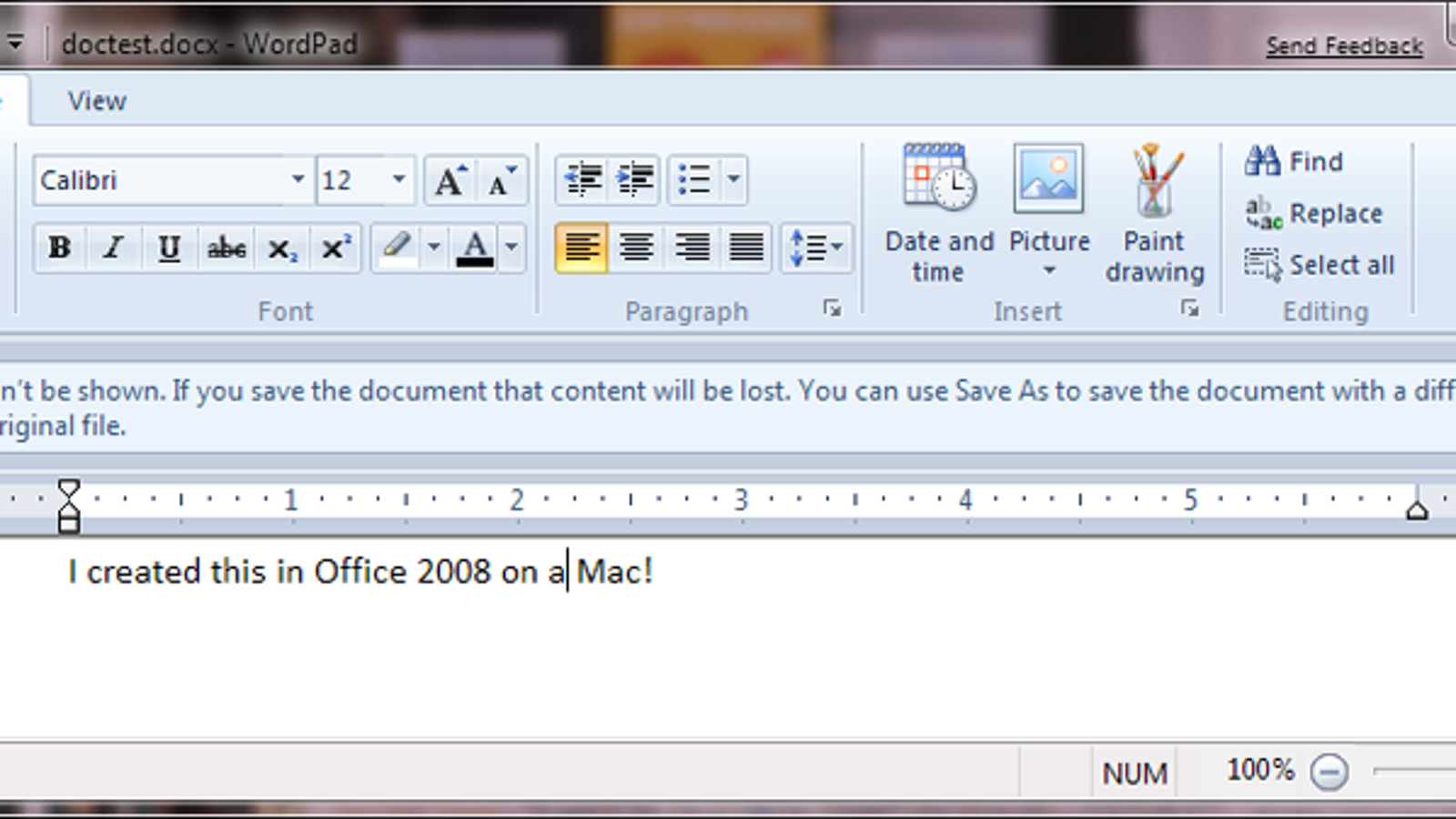The height and width of the screenshot is (819, 1456).
Task: Apply font color to text
Action: tap(474, 248)
